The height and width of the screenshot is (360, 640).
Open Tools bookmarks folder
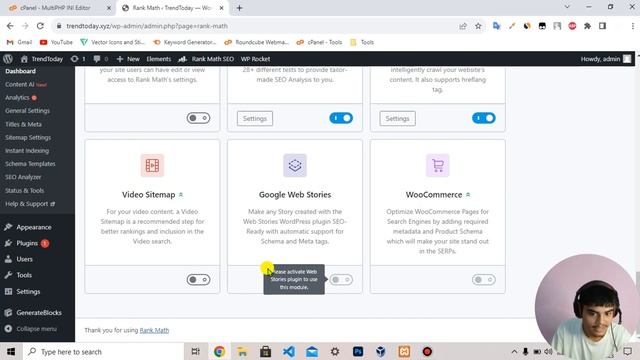coord(362,42)
